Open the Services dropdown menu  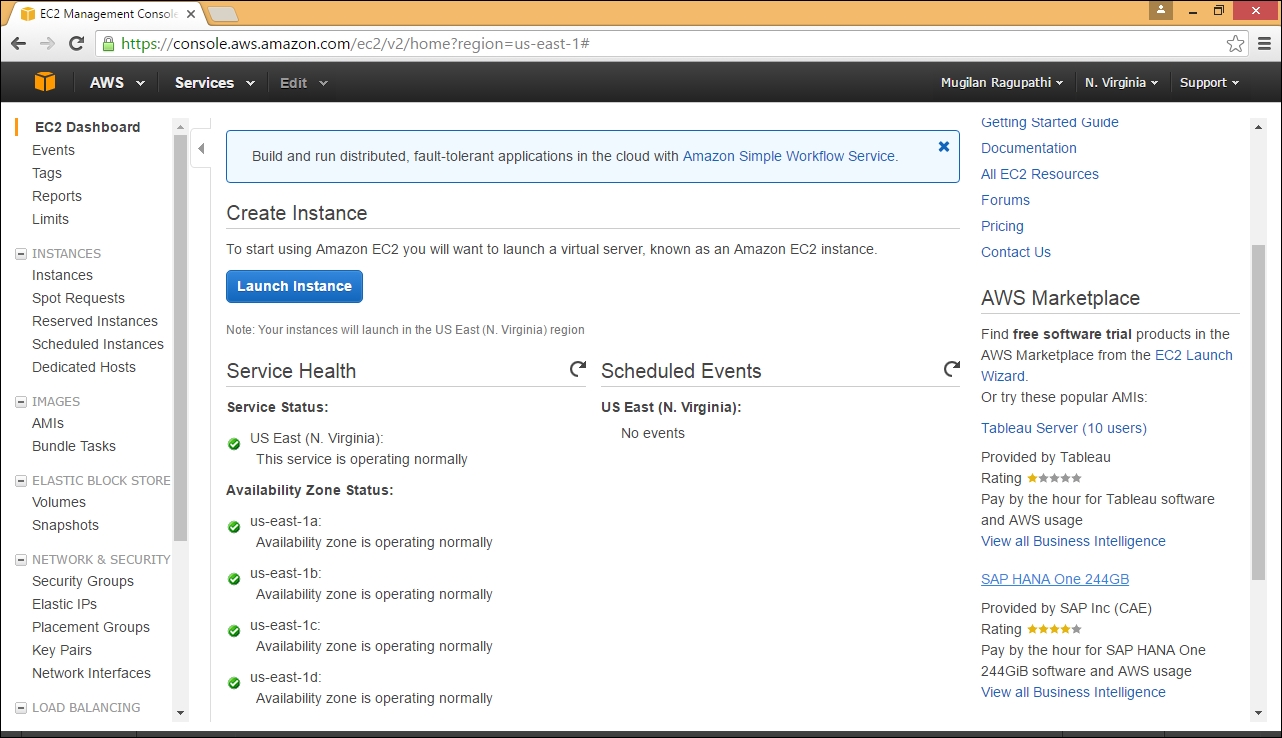pyautogui.click(x=214, y=83)
